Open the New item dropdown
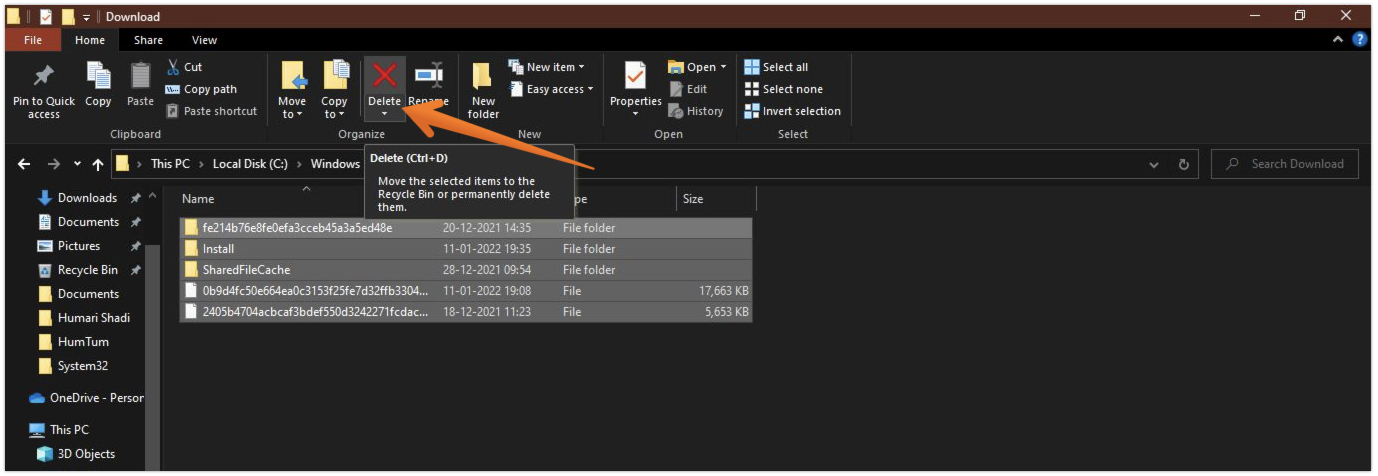The width and height of the screenshot is (1378, 476). 546,67
